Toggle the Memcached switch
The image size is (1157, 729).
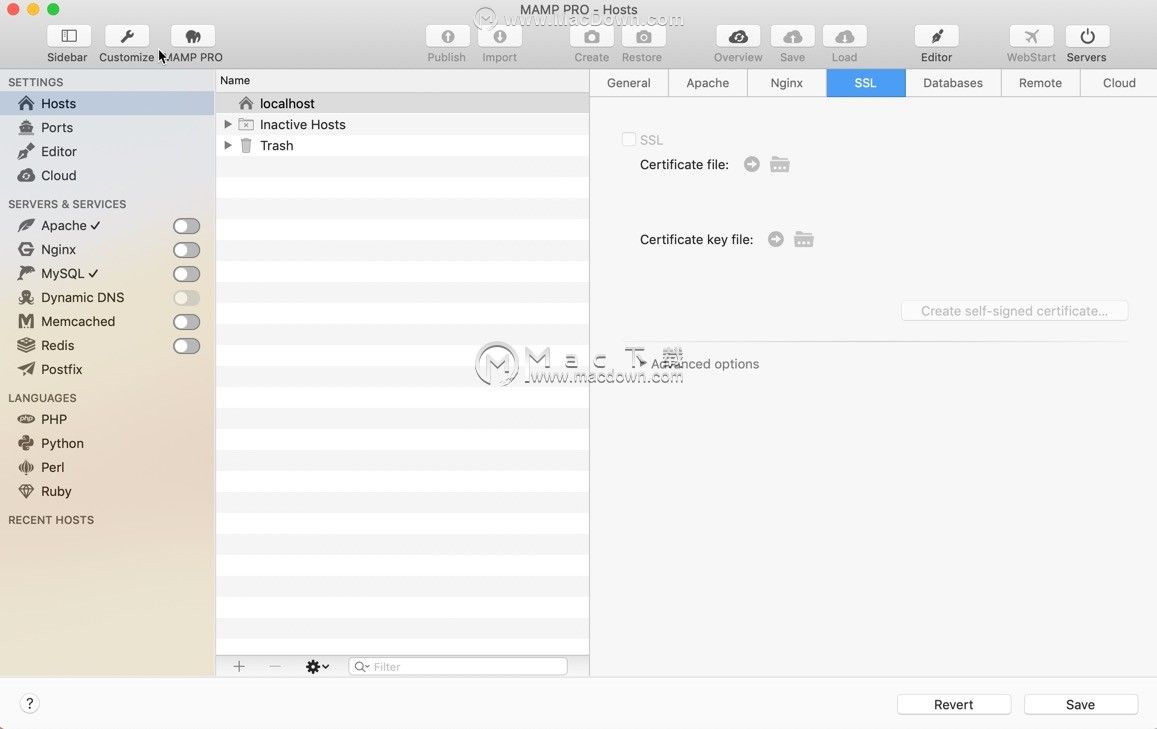pos(187,322)
